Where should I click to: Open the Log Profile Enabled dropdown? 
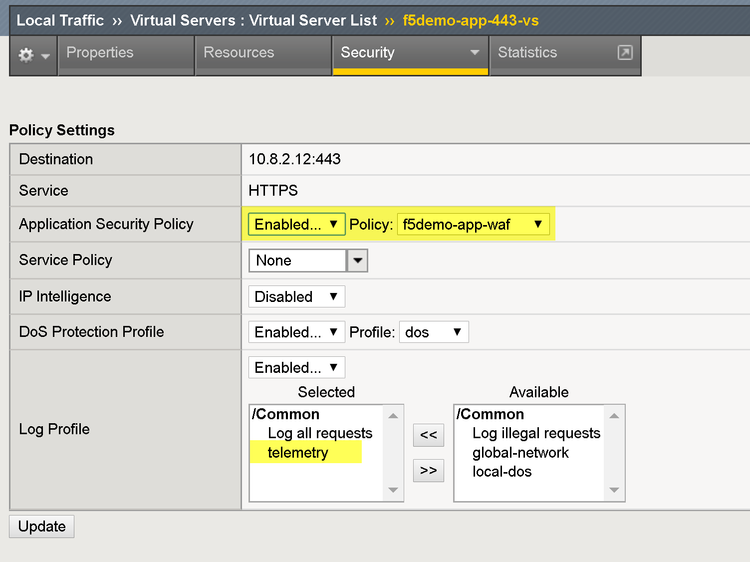click(x=296, y=367)
